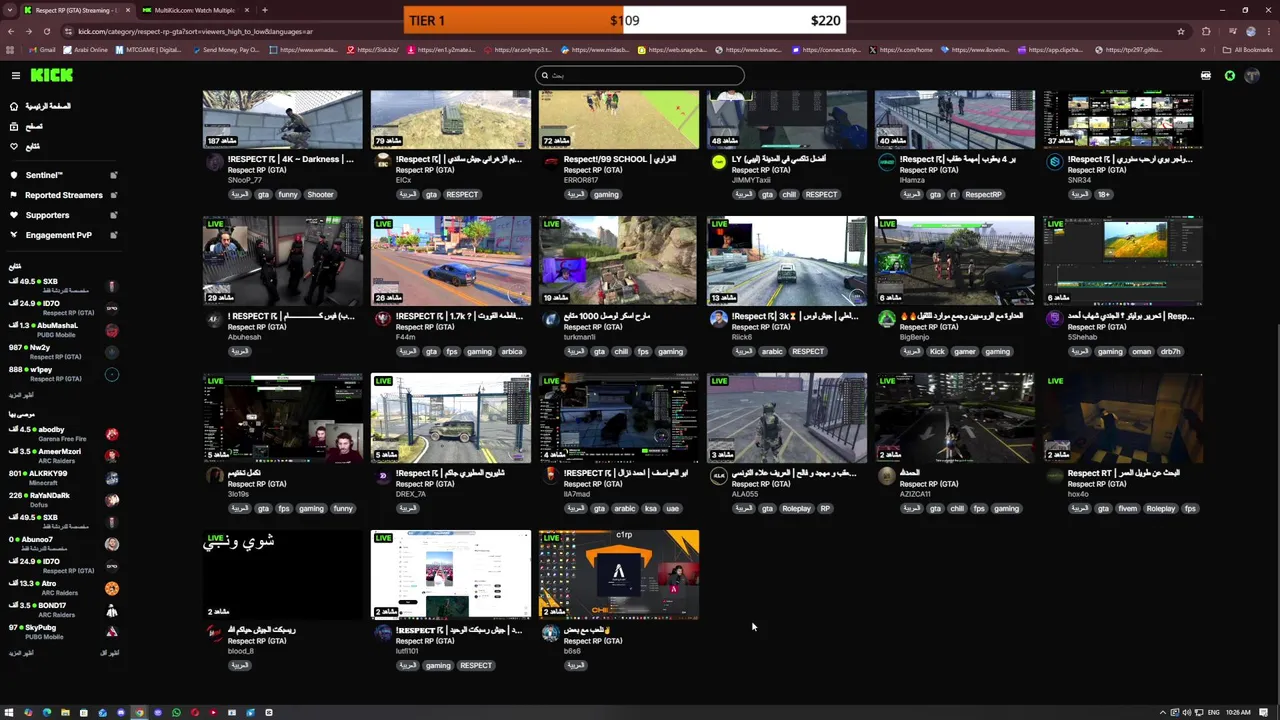
Task: Open lutfi101 stream thumbnail
Action: pyautogui.click(x=451, y=574)
